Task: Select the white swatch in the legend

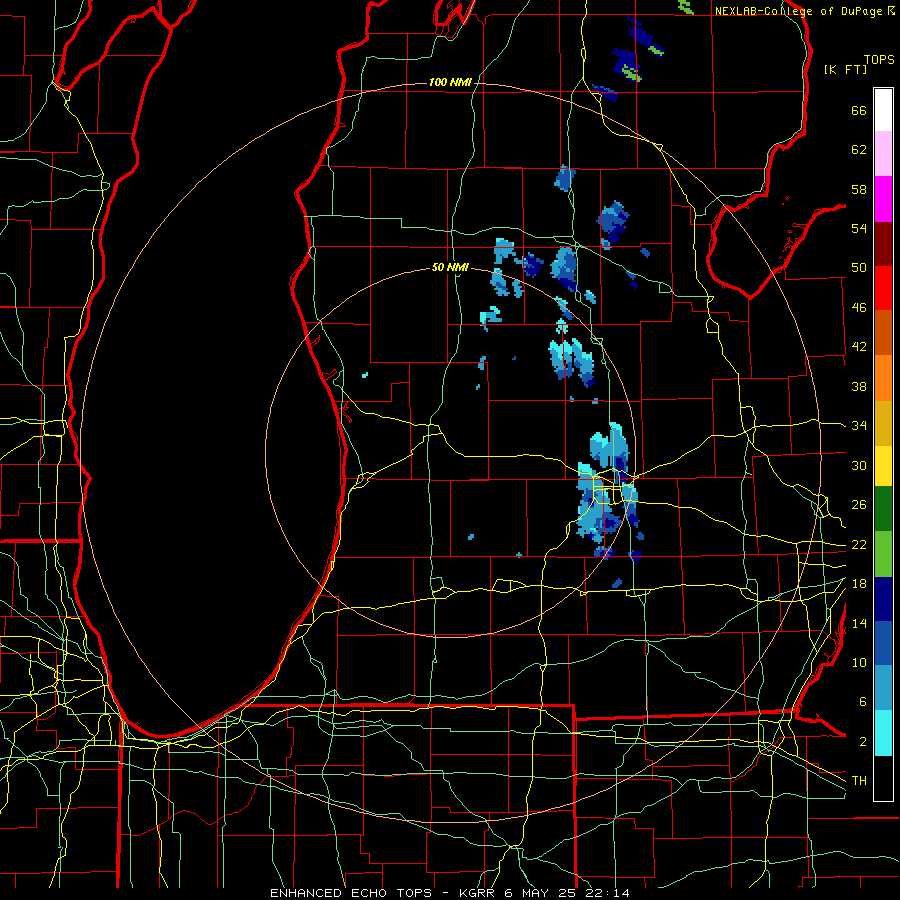Action: 883,110
